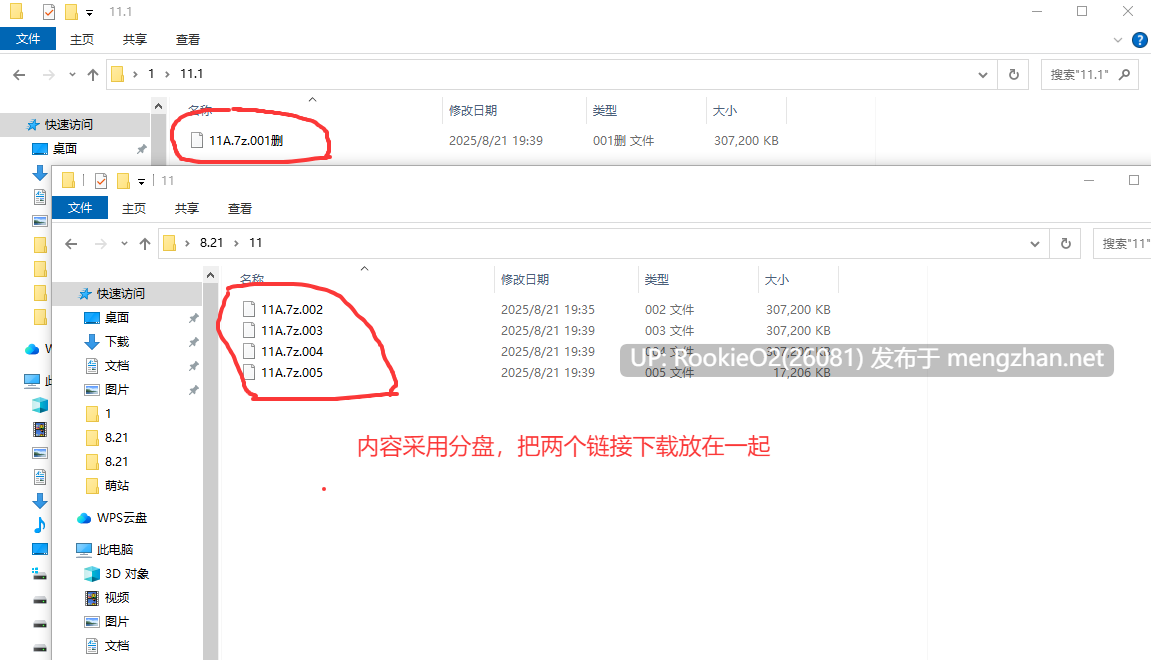Open 文档 under quick access in 11 window
The image size is (1151, 660).
click(x=117, y=366)
